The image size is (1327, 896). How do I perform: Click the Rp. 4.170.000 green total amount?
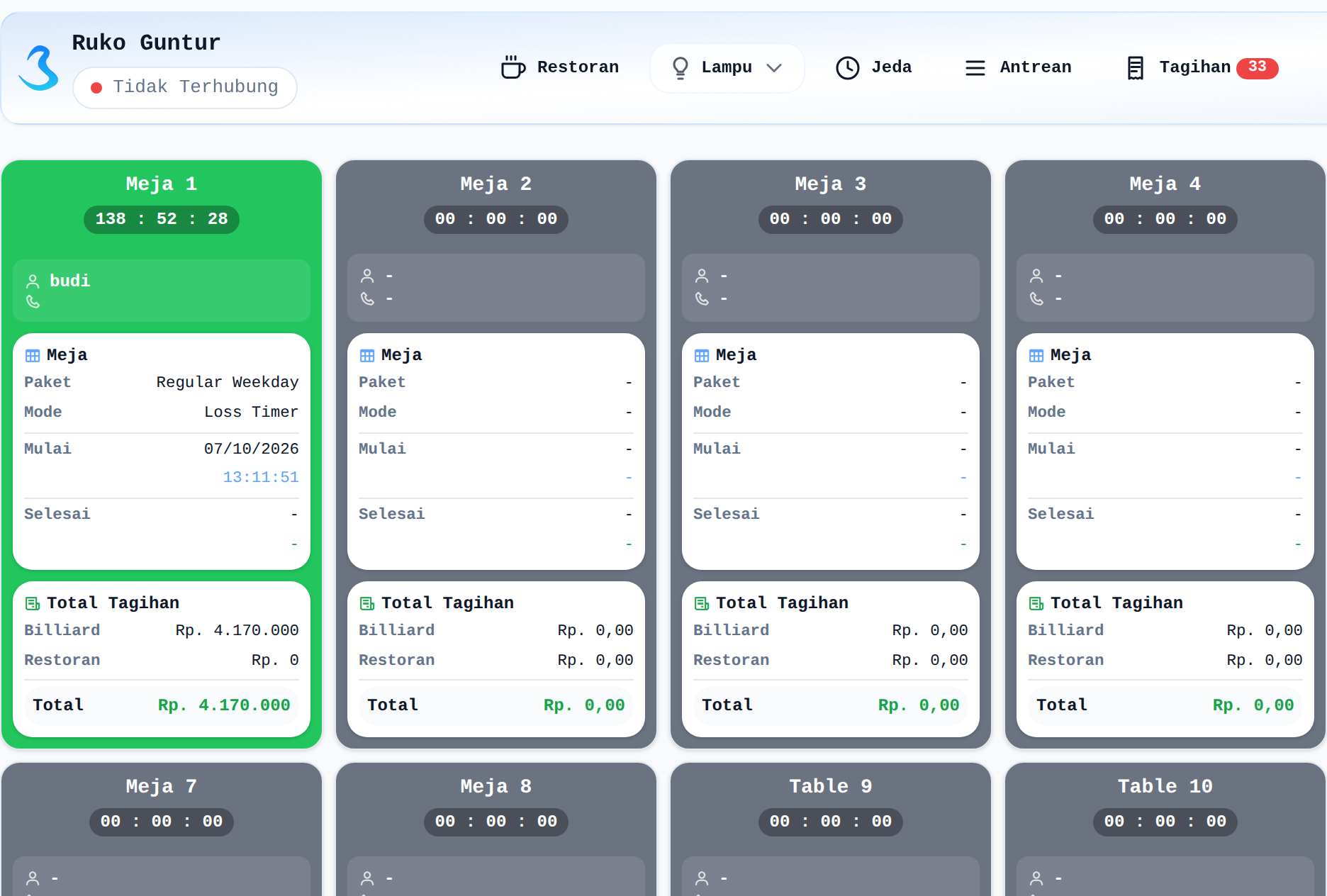224,705
